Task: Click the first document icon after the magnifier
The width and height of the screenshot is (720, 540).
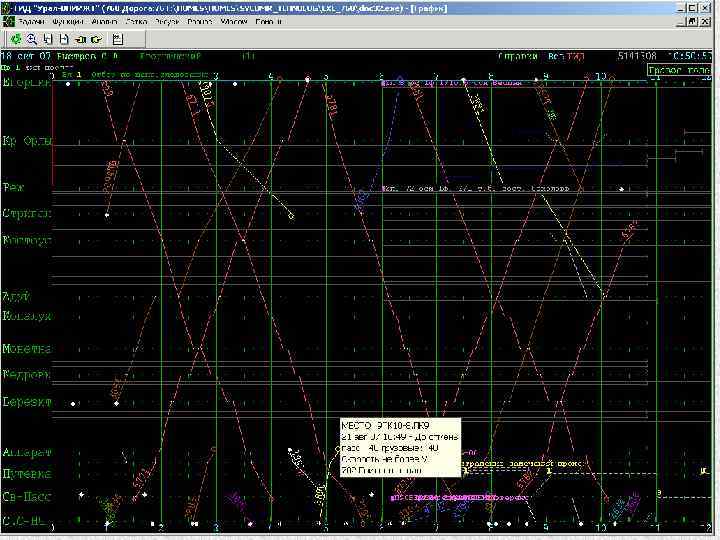Action: tap(48, 39)
